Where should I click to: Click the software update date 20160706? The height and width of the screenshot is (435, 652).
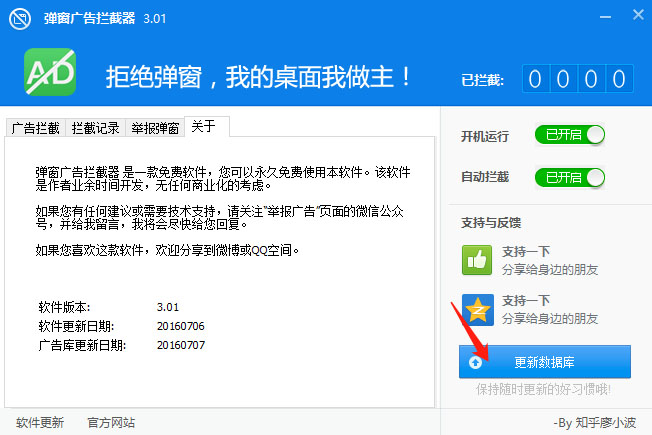click(x=181, y=326)
